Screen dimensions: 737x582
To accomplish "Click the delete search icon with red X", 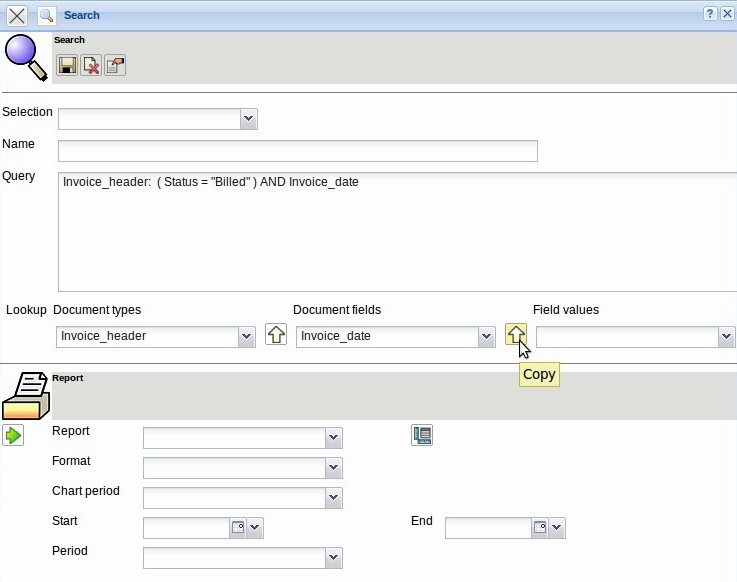I will tap(91, 65).
